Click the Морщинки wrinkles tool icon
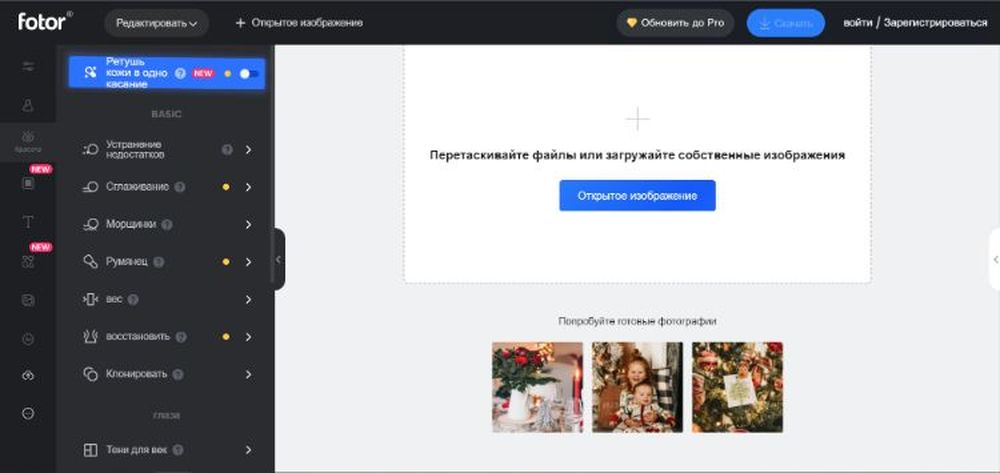 click(91, 224)
